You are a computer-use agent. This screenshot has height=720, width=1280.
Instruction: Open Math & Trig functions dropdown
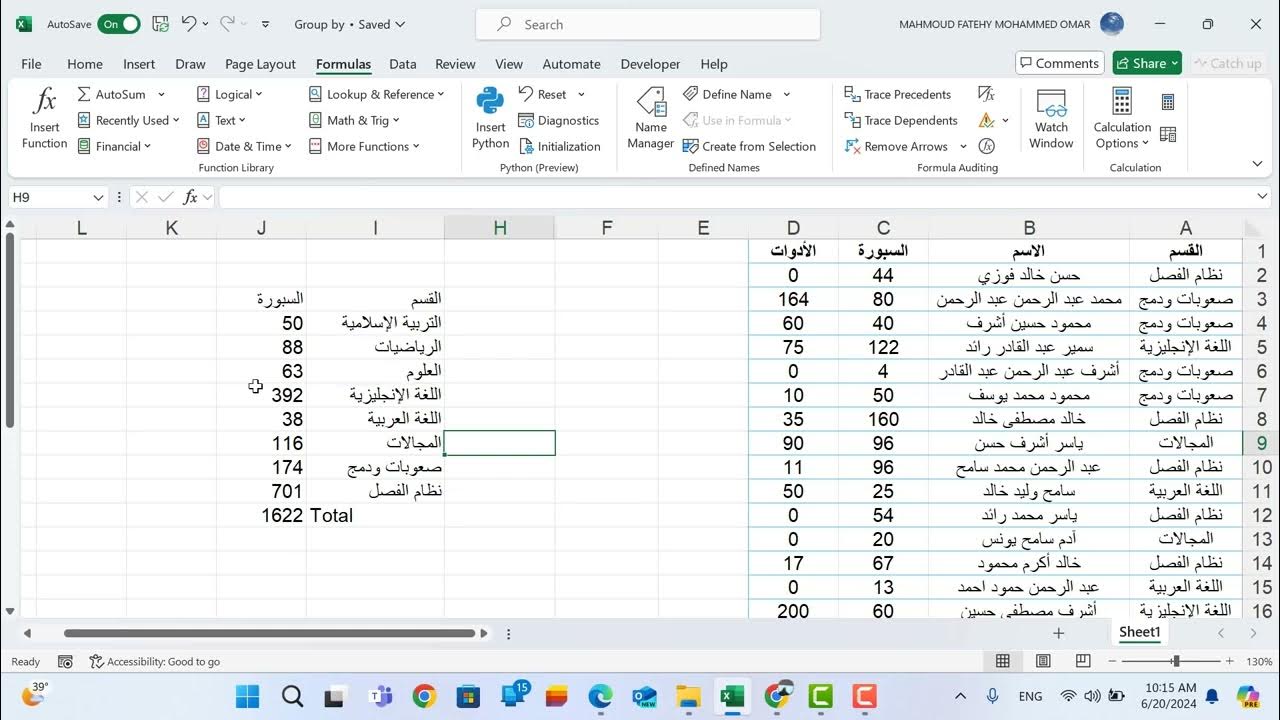[x=354, y=120]
